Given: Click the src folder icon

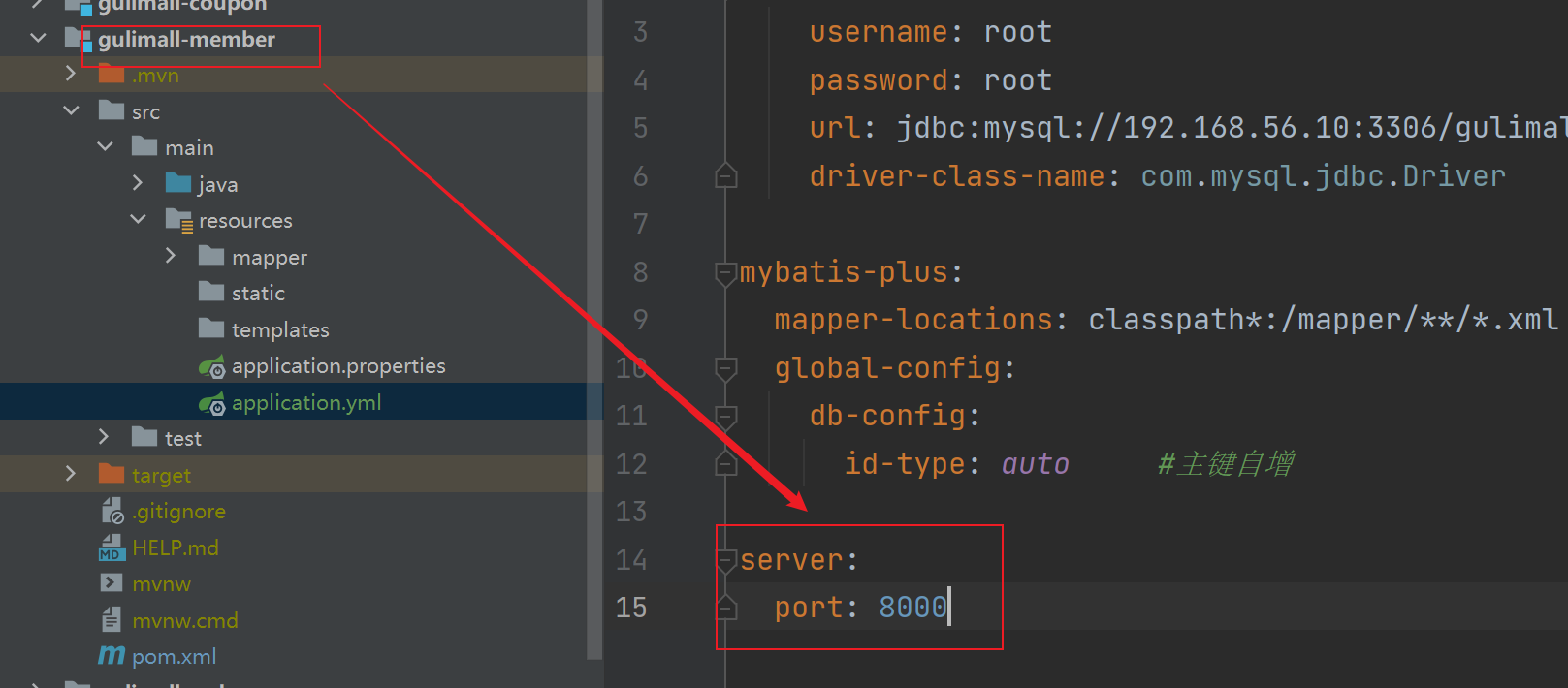Looking at the screenshot, I should click(112, 110).
